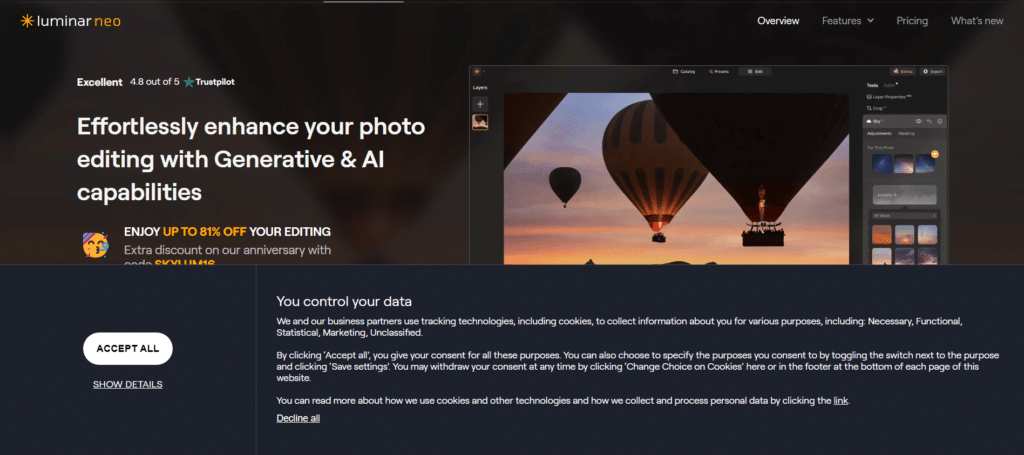This screenshot has height=455, width=1024.
Task: Click the Extras button in the preview
Action: click(903, 71)
